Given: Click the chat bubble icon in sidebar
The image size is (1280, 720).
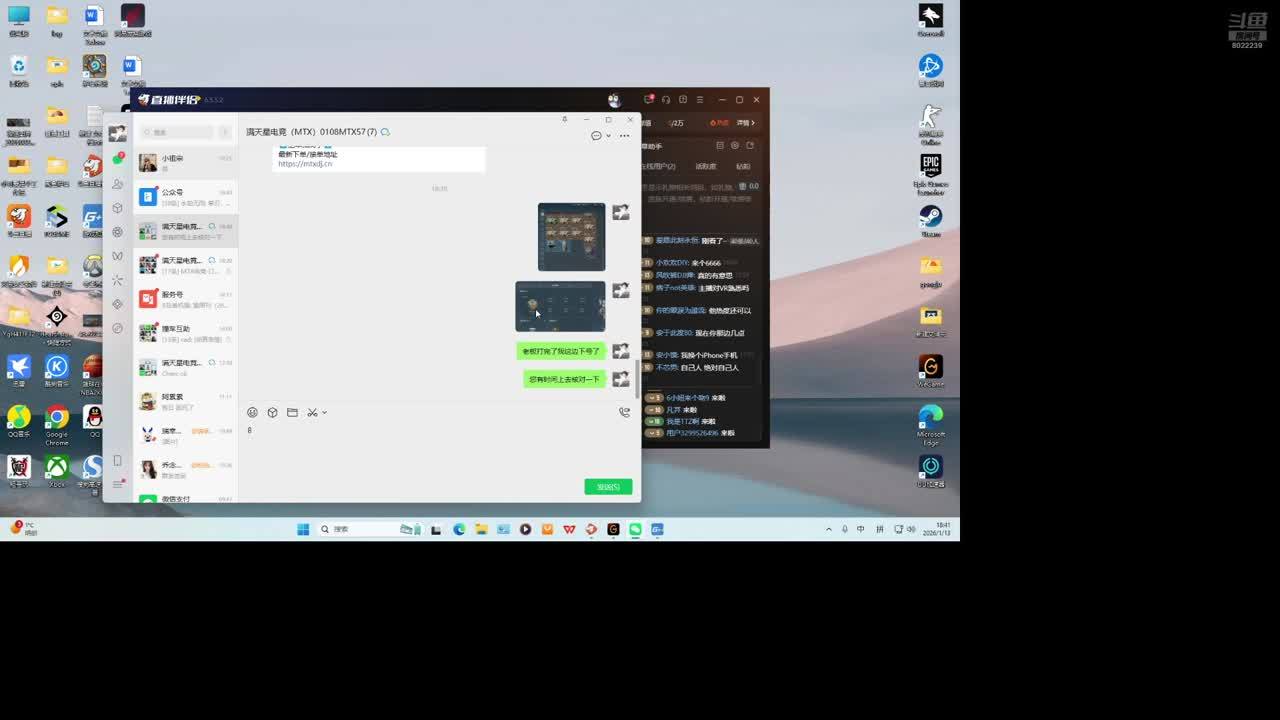Looking at the screenshot, I should tap(117, 159).
